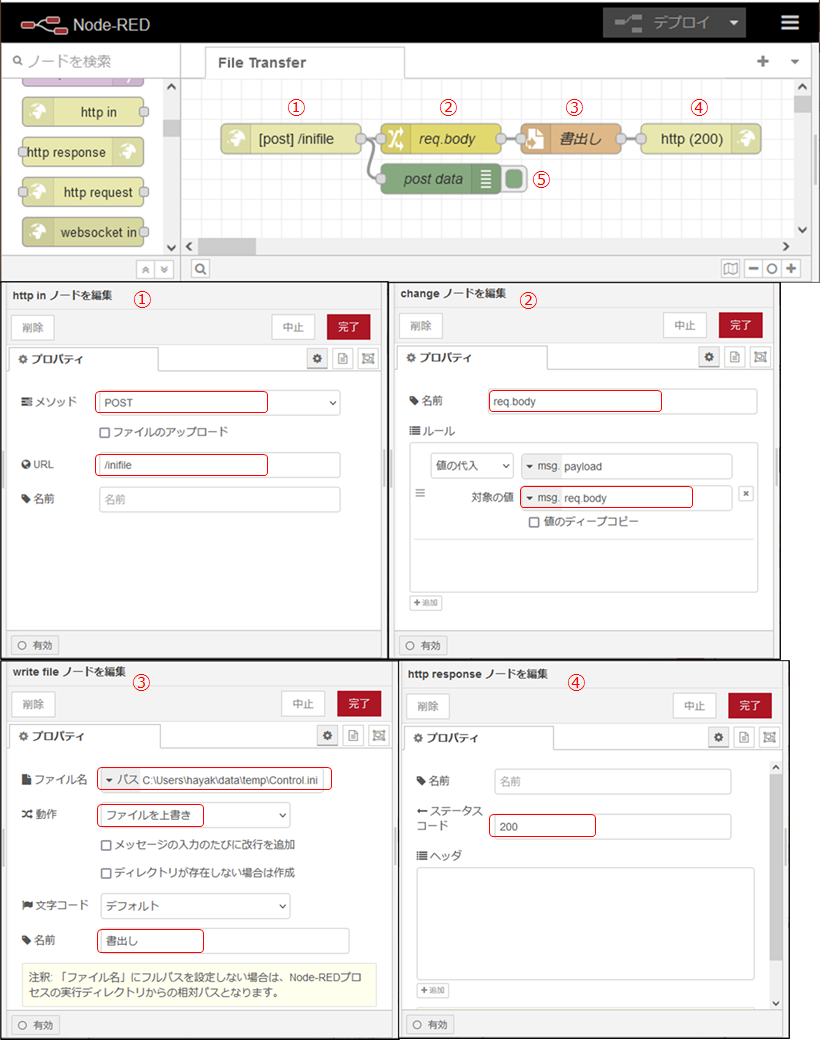Click the zoom in plus button on the canvas
This screenshot has width=820, height=1040.
792,268
